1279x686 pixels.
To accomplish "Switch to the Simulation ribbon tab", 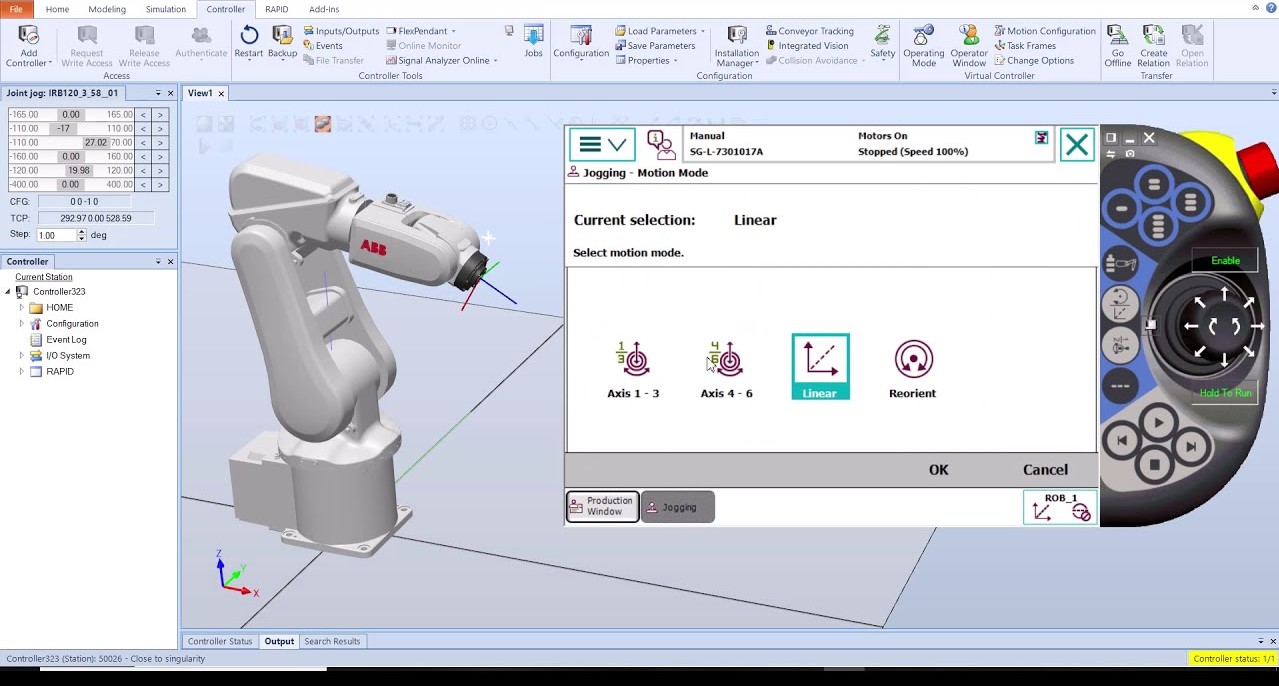I will pyautogui.click(x=165, y=9).
